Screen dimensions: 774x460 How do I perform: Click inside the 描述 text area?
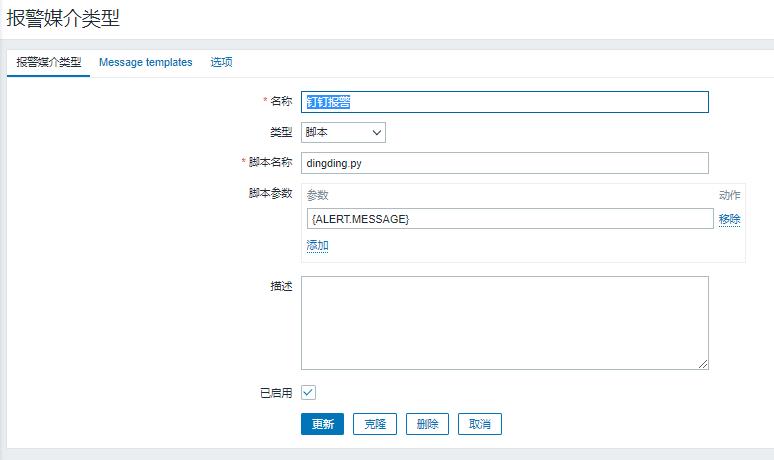pos(504,323)
